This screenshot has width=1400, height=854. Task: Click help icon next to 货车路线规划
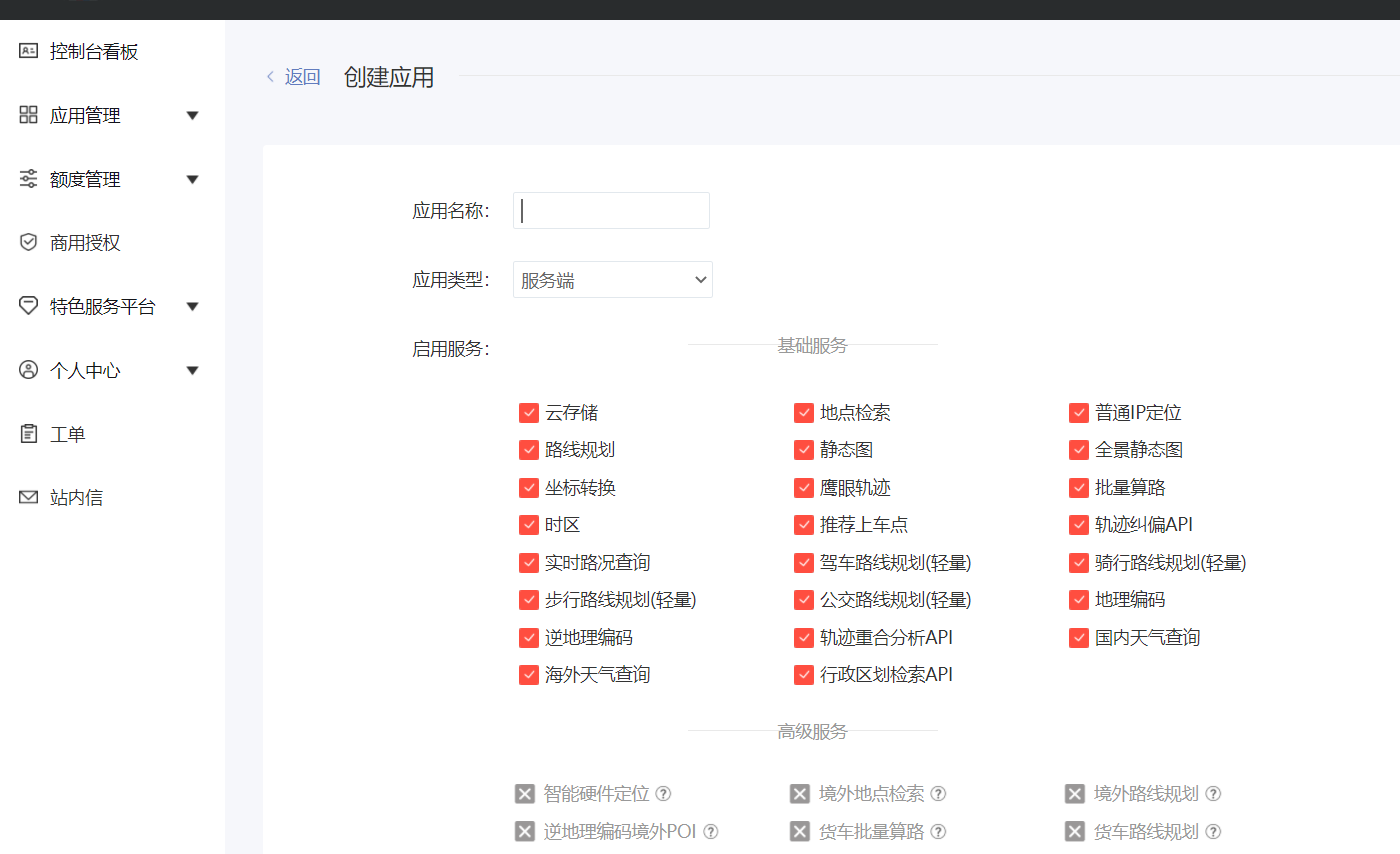point(1213,831)
